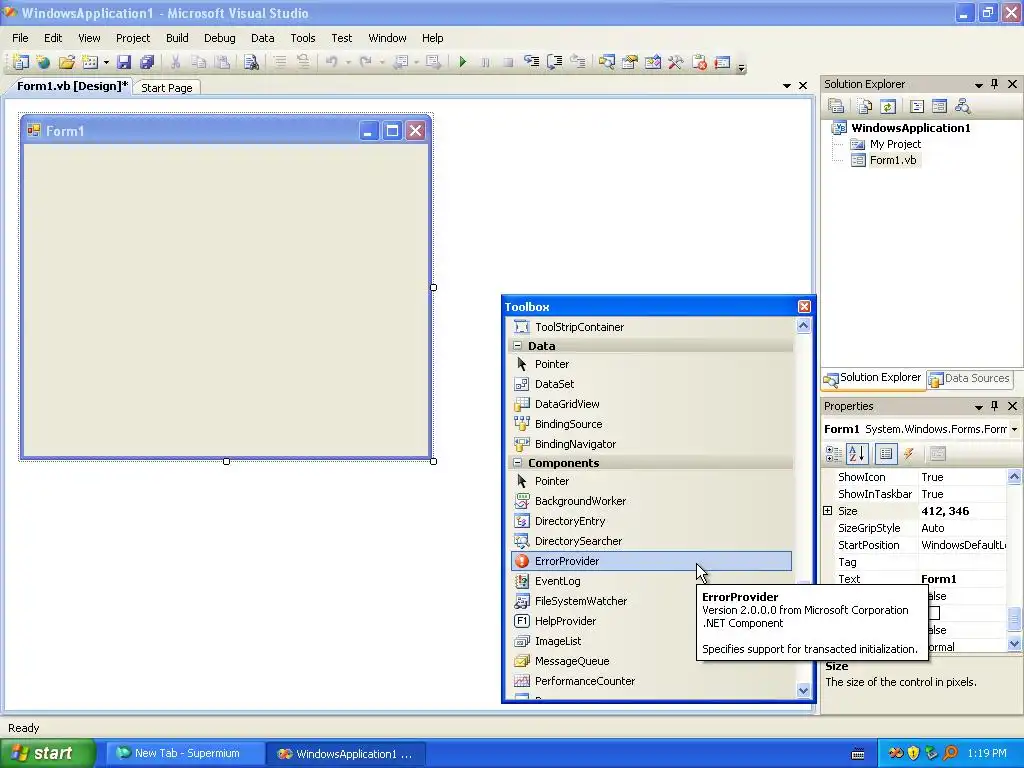This screenshot has height=768, width=1024.
Task: Open Solution Explorer from the main toolbar icon
Action: (x=607, y=62)
